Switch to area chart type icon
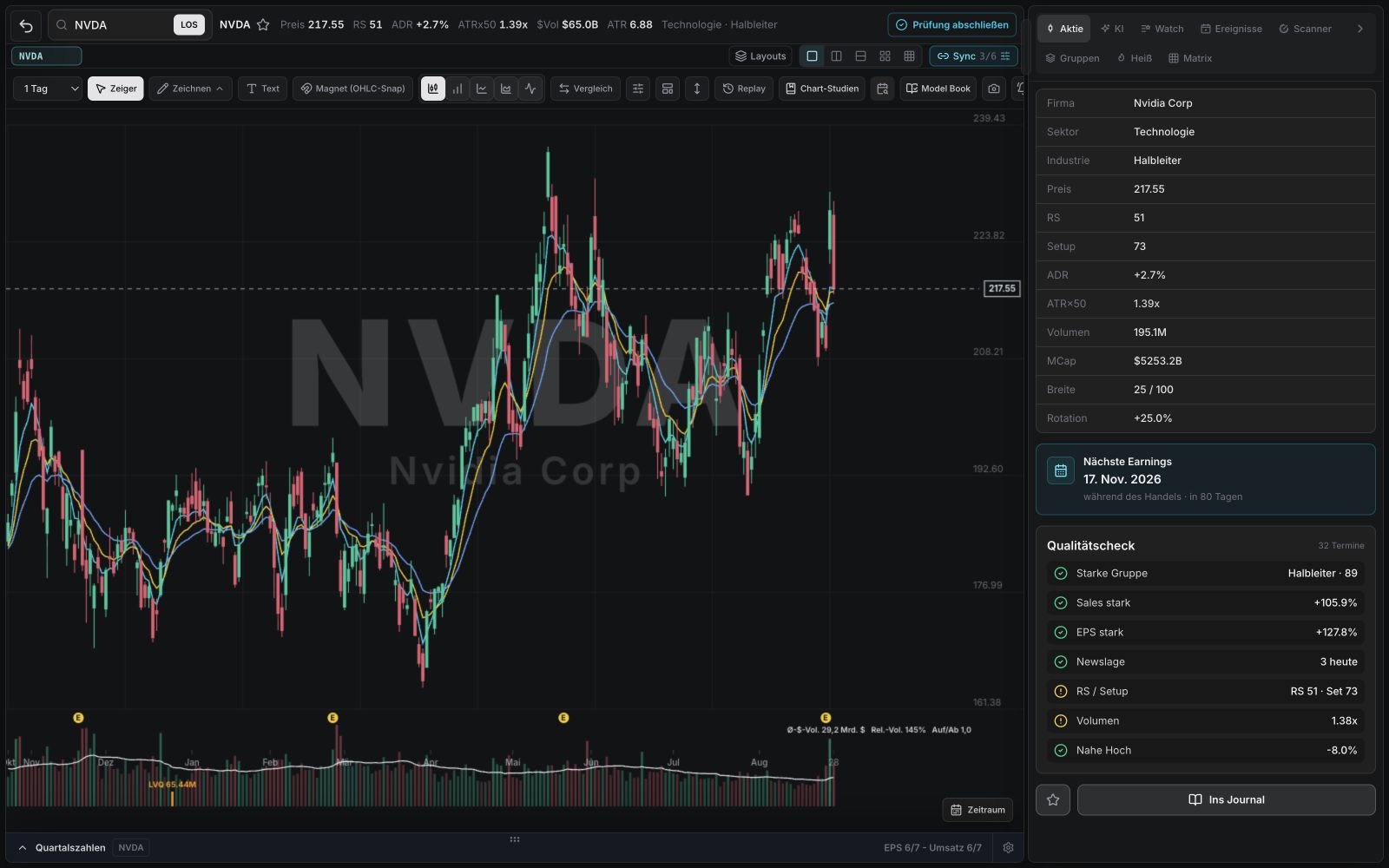1389x868 pixels. (x=506, y=89)
